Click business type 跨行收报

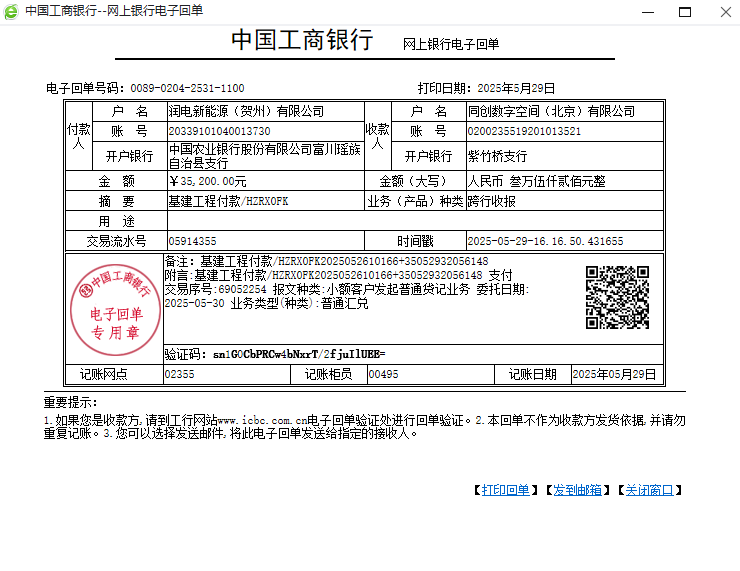(491, 202)
